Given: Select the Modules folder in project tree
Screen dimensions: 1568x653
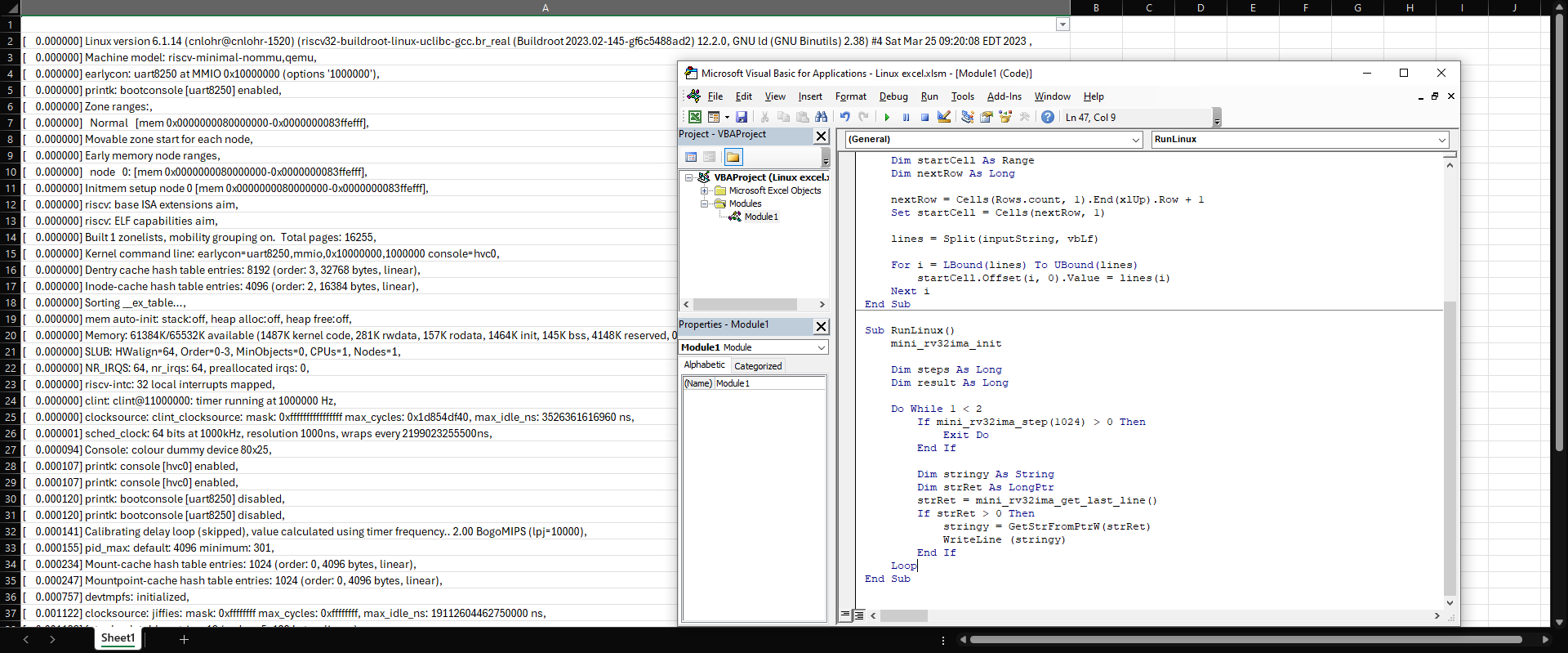Looking at the screenshot, I should 745,204.
